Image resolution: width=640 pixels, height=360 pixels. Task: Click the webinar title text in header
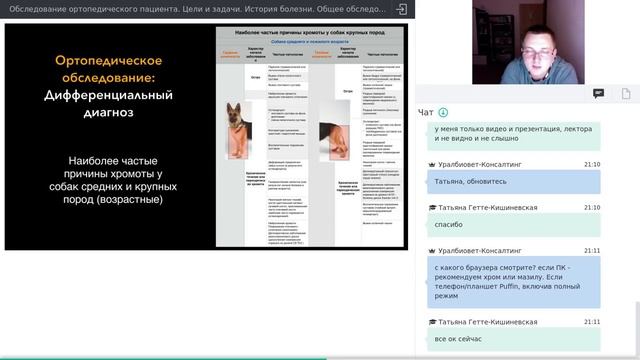(x=197, y=9)
